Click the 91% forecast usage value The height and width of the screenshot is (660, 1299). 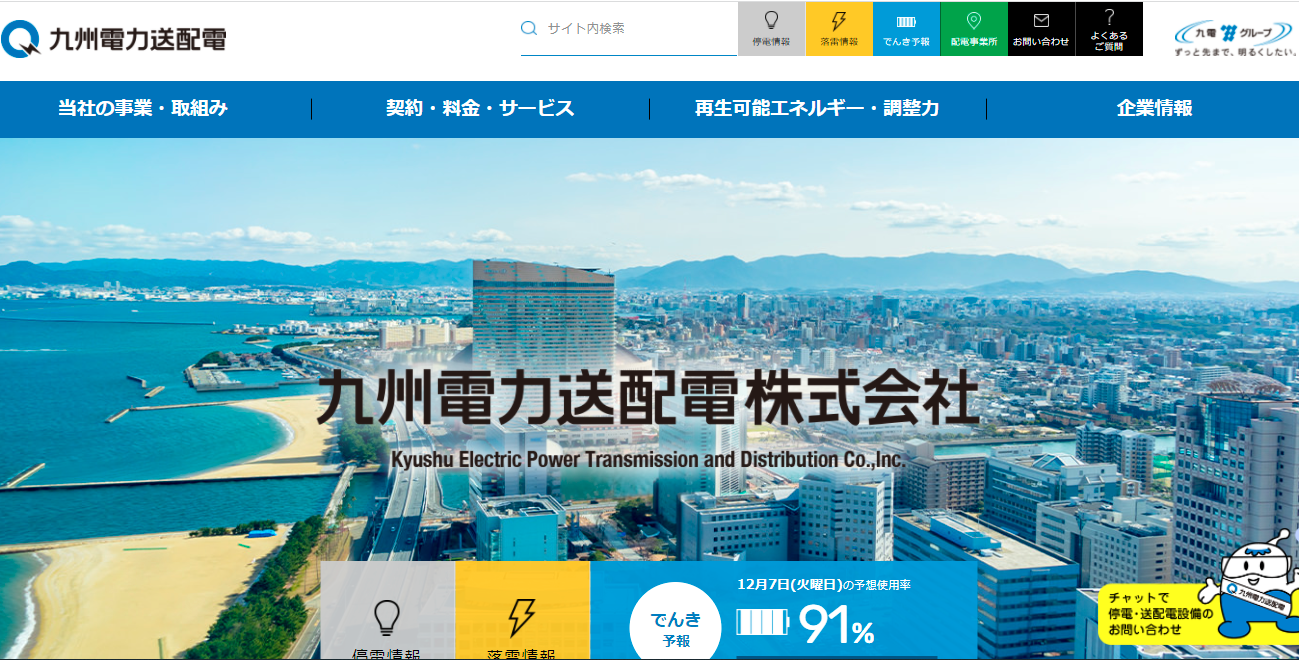[836, 626]
